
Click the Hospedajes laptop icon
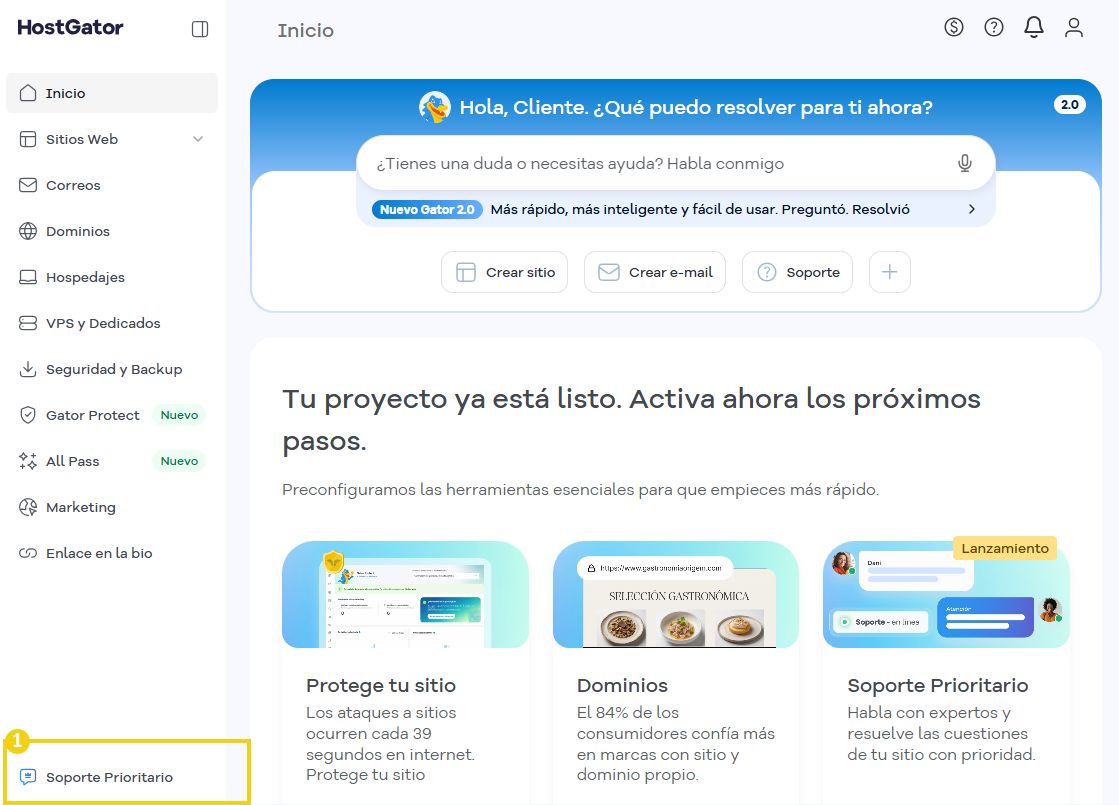coord(28,277)
